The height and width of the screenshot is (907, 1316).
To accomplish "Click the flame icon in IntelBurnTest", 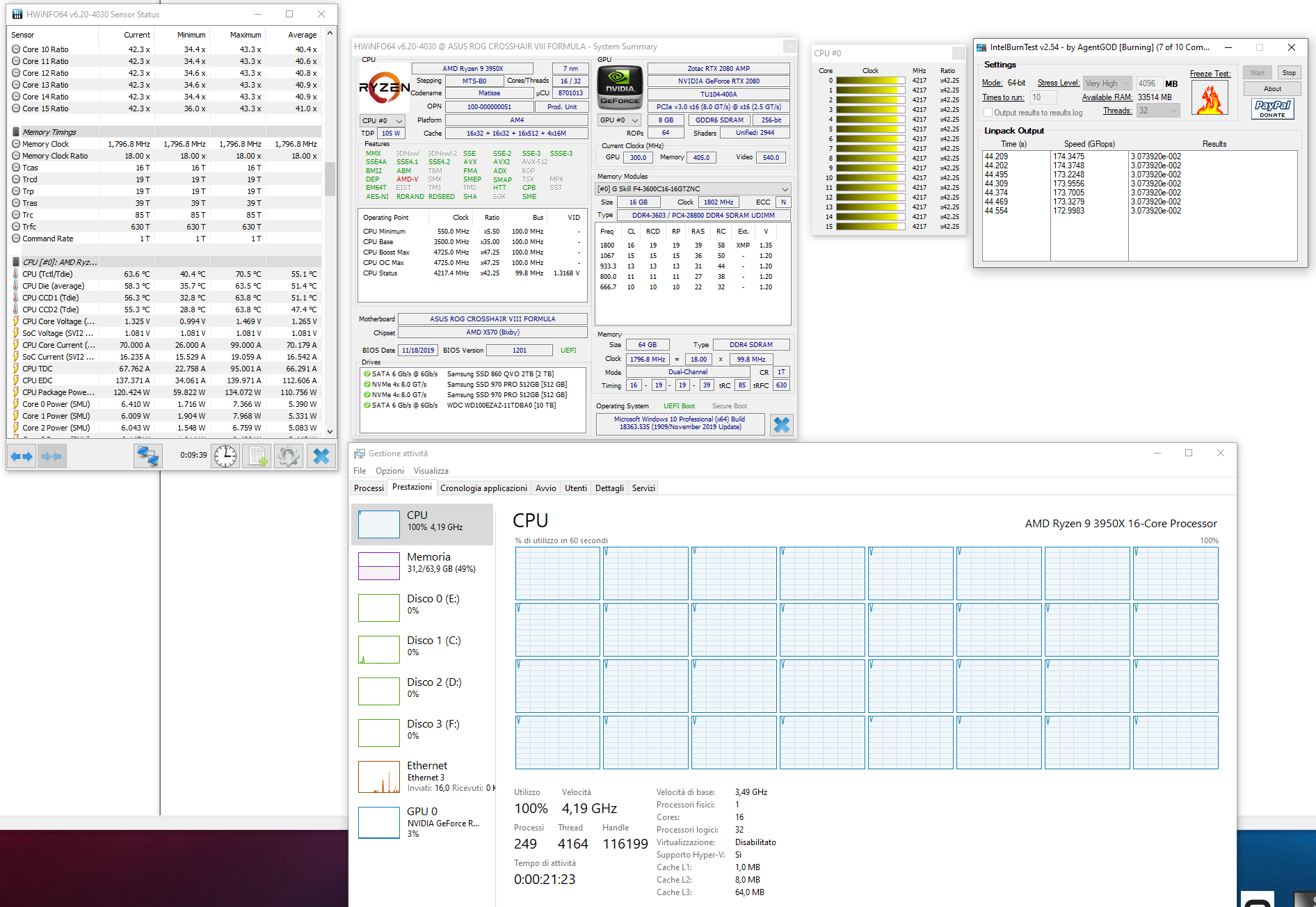I will click(x=1210, y=98).
